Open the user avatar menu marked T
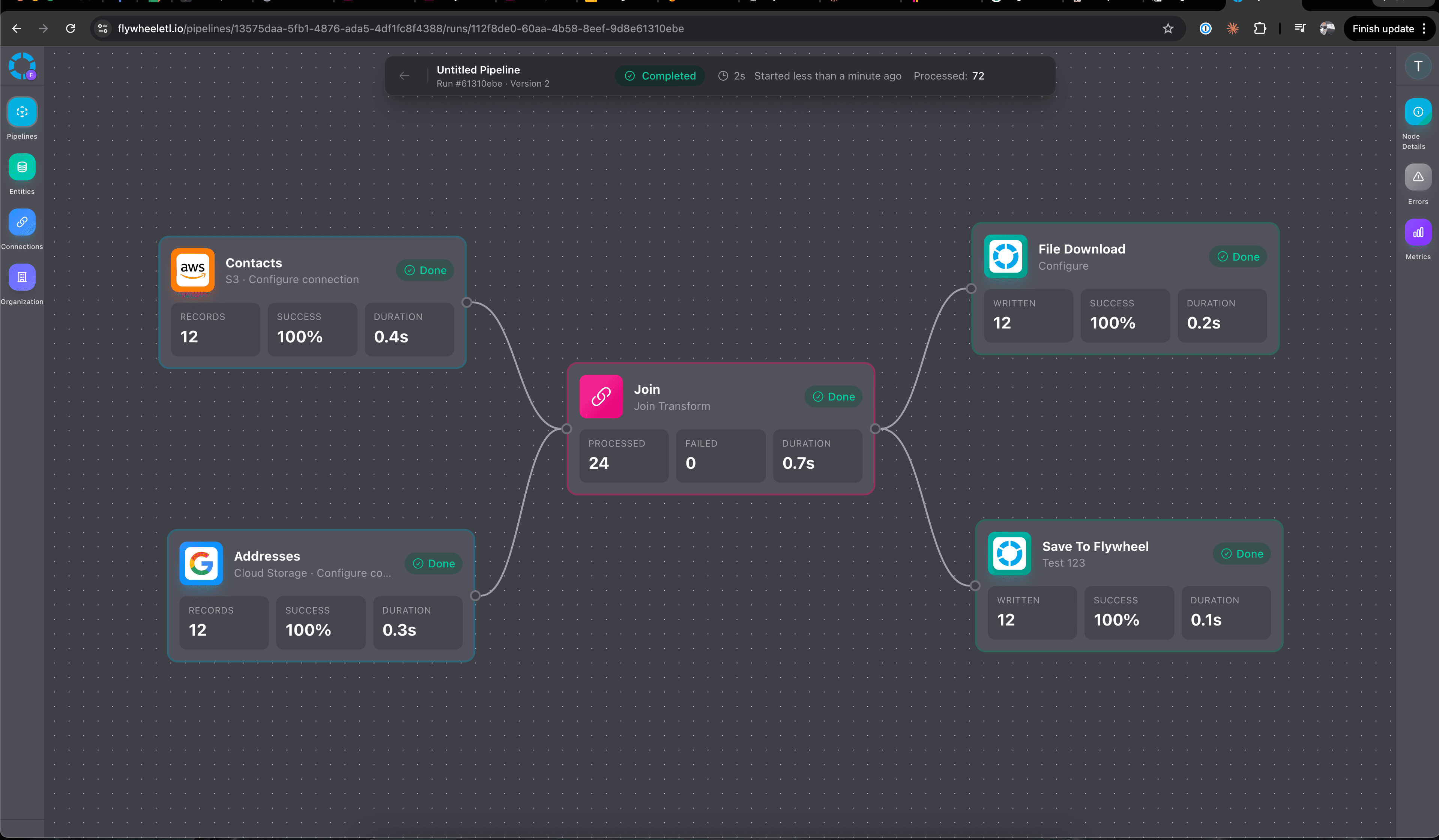The width and height of the screenshot is (1439, 840). pyautogui.click(x=1418, y=66)
